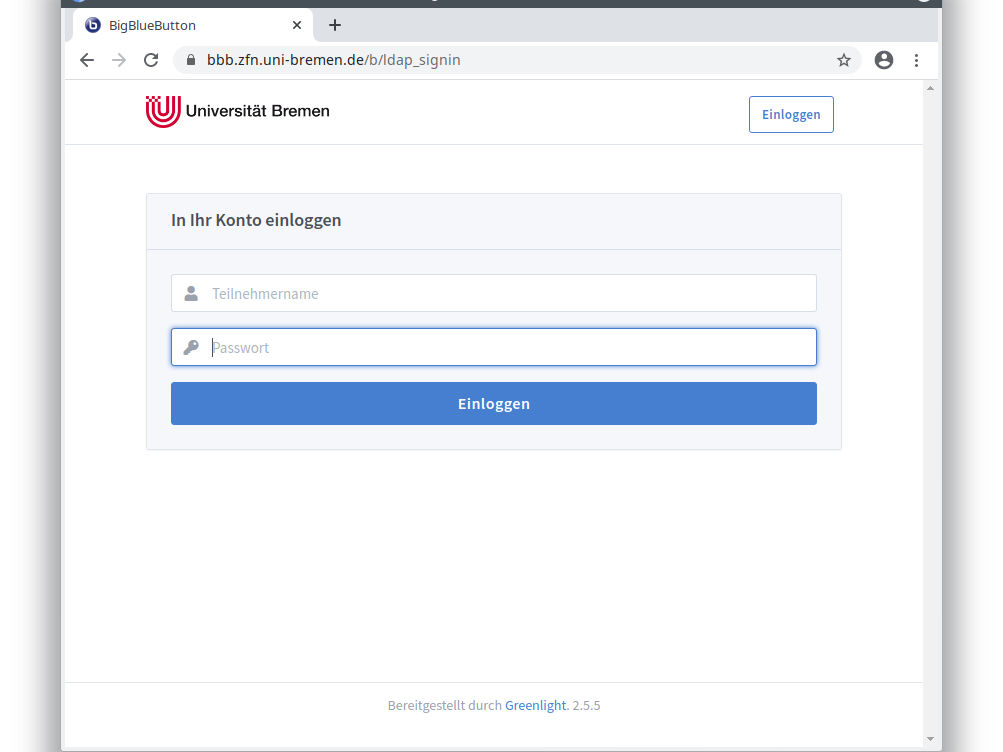Bookmark this page with the star icon
The height and width of the screenshot is (752, 1003).
(843, 60)
